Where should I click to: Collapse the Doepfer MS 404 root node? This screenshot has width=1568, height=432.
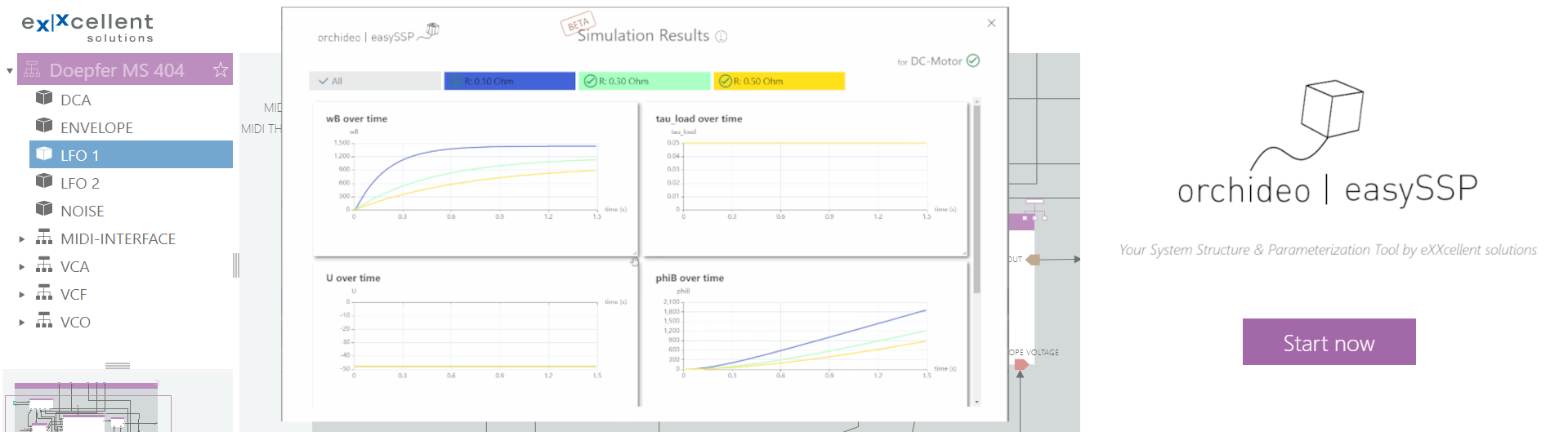coord(10,71)
